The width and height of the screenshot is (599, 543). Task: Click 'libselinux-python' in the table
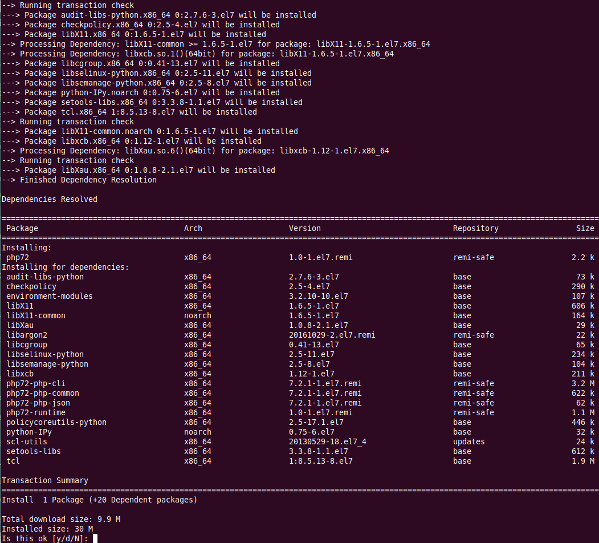(45, 354)
